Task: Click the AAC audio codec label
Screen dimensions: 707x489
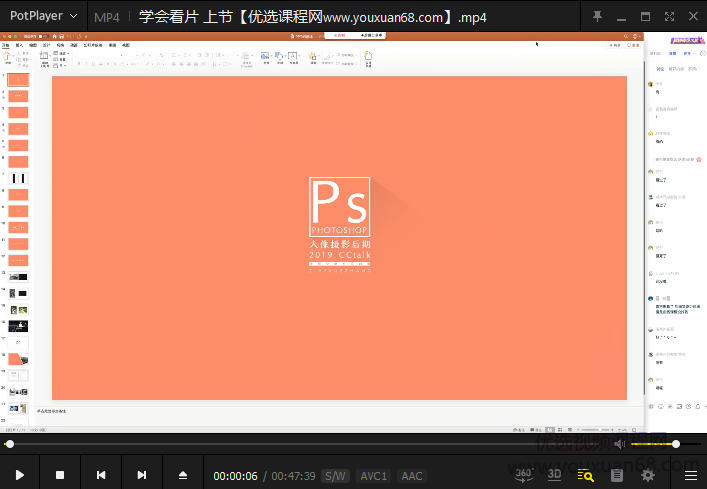Action: 412,476
